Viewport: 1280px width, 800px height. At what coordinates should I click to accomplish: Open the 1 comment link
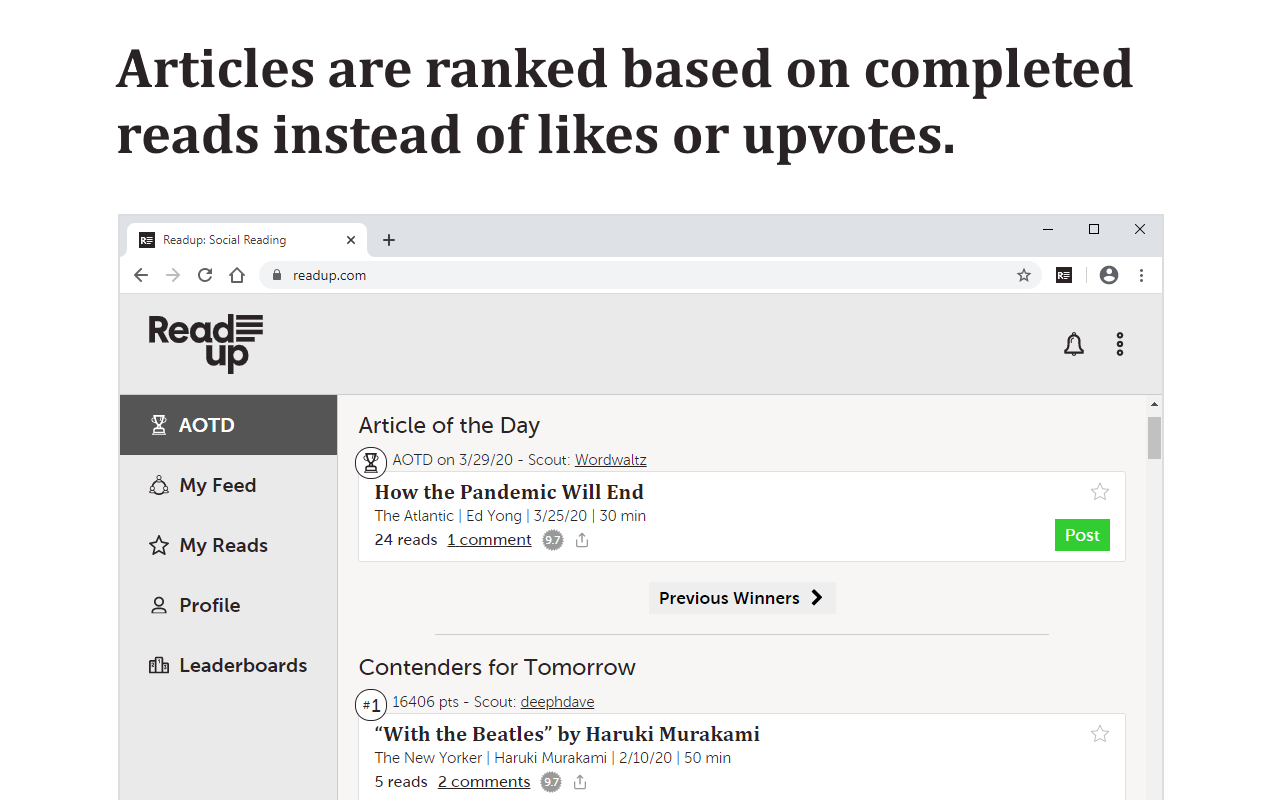pos(489,540)
